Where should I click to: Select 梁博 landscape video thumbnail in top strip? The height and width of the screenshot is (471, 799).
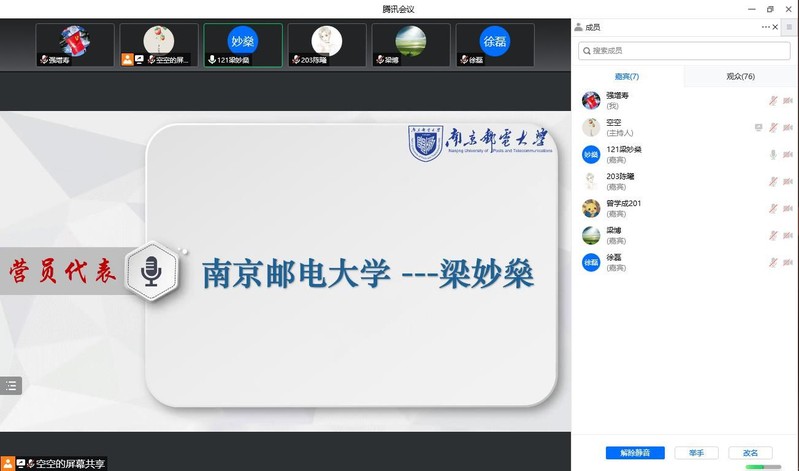pyautogui.click(x=410, y=45)
